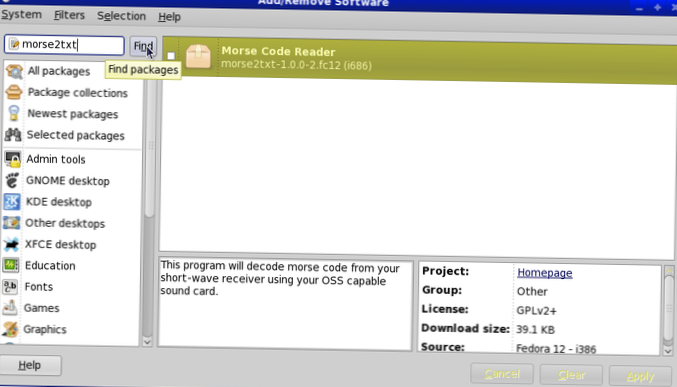677x387 pixels.
Task: Select Package collections in the sidebar
Action: [78, 92]
